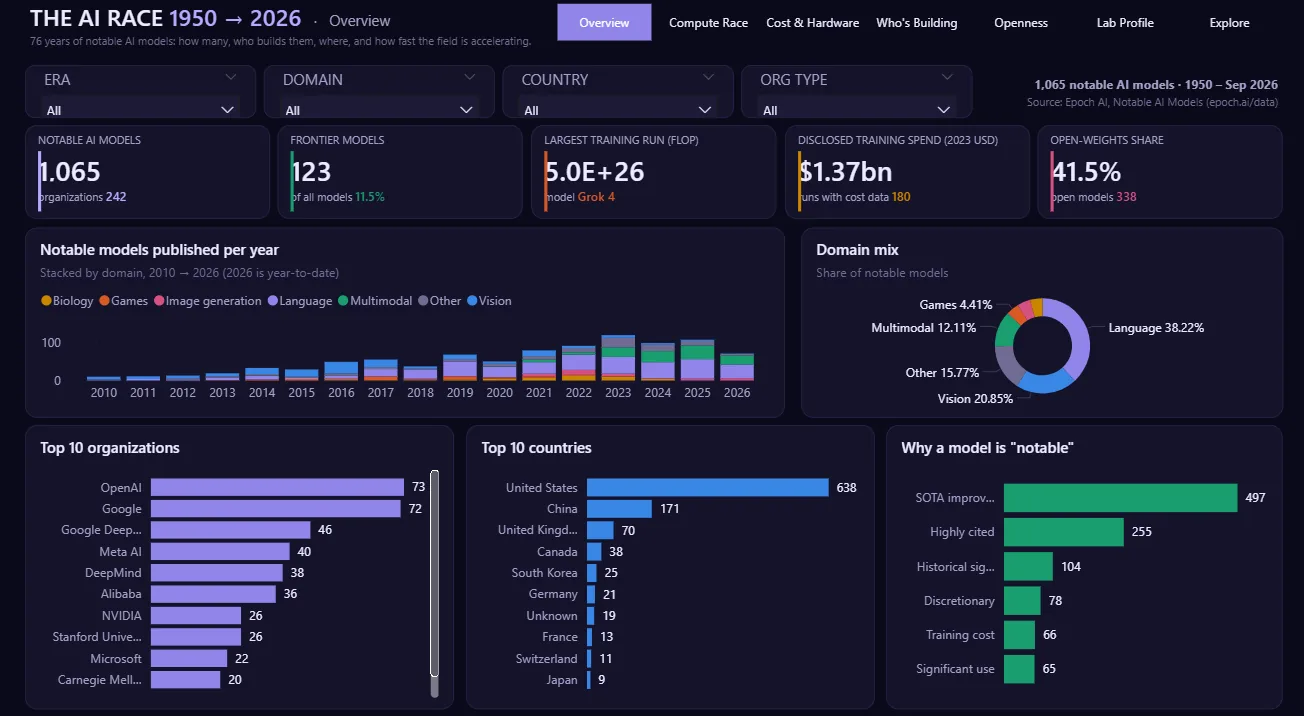Go to the Explore tab

1229,22
